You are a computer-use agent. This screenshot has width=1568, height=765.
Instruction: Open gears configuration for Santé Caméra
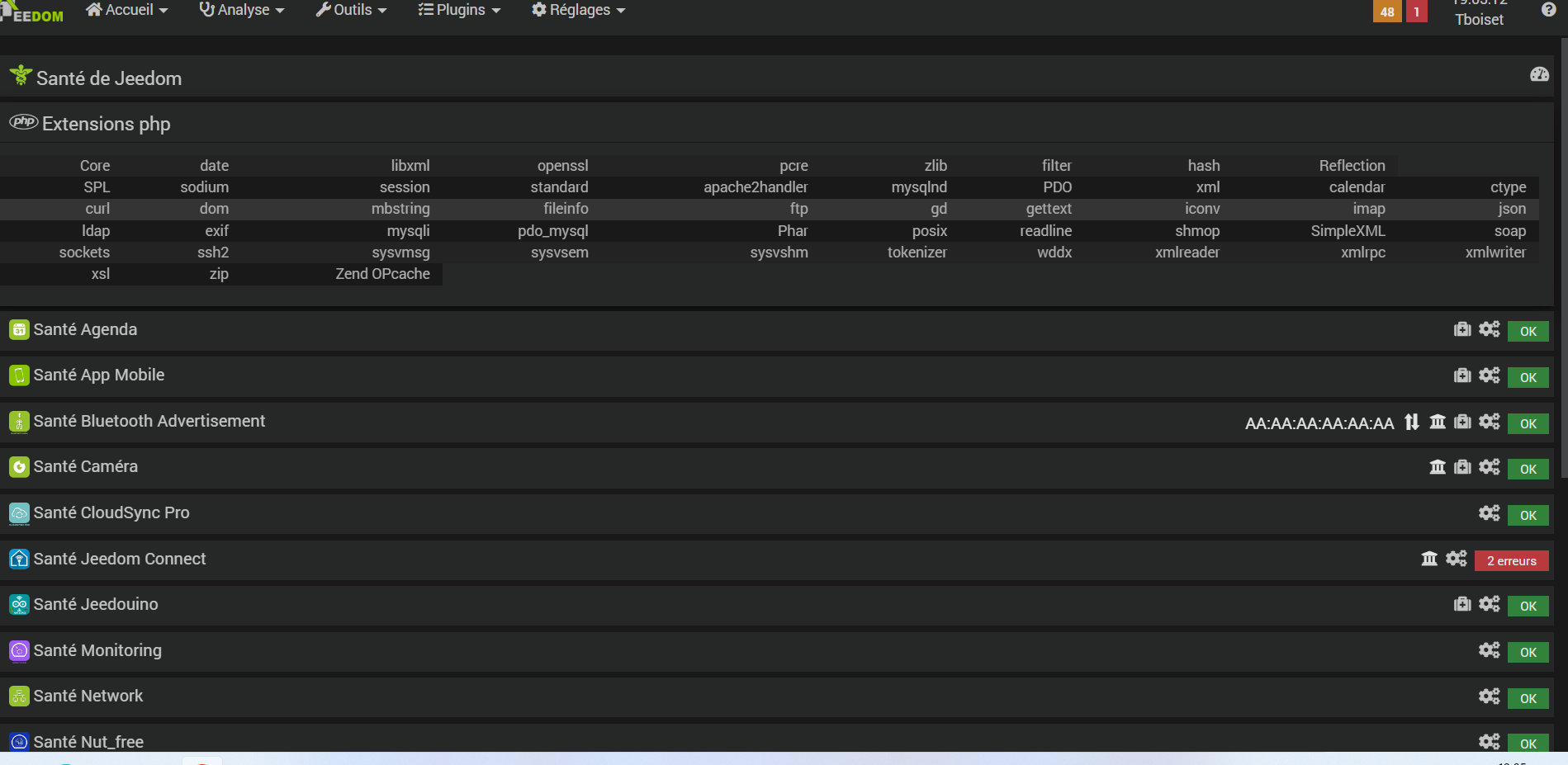(x=1489, y=467)
